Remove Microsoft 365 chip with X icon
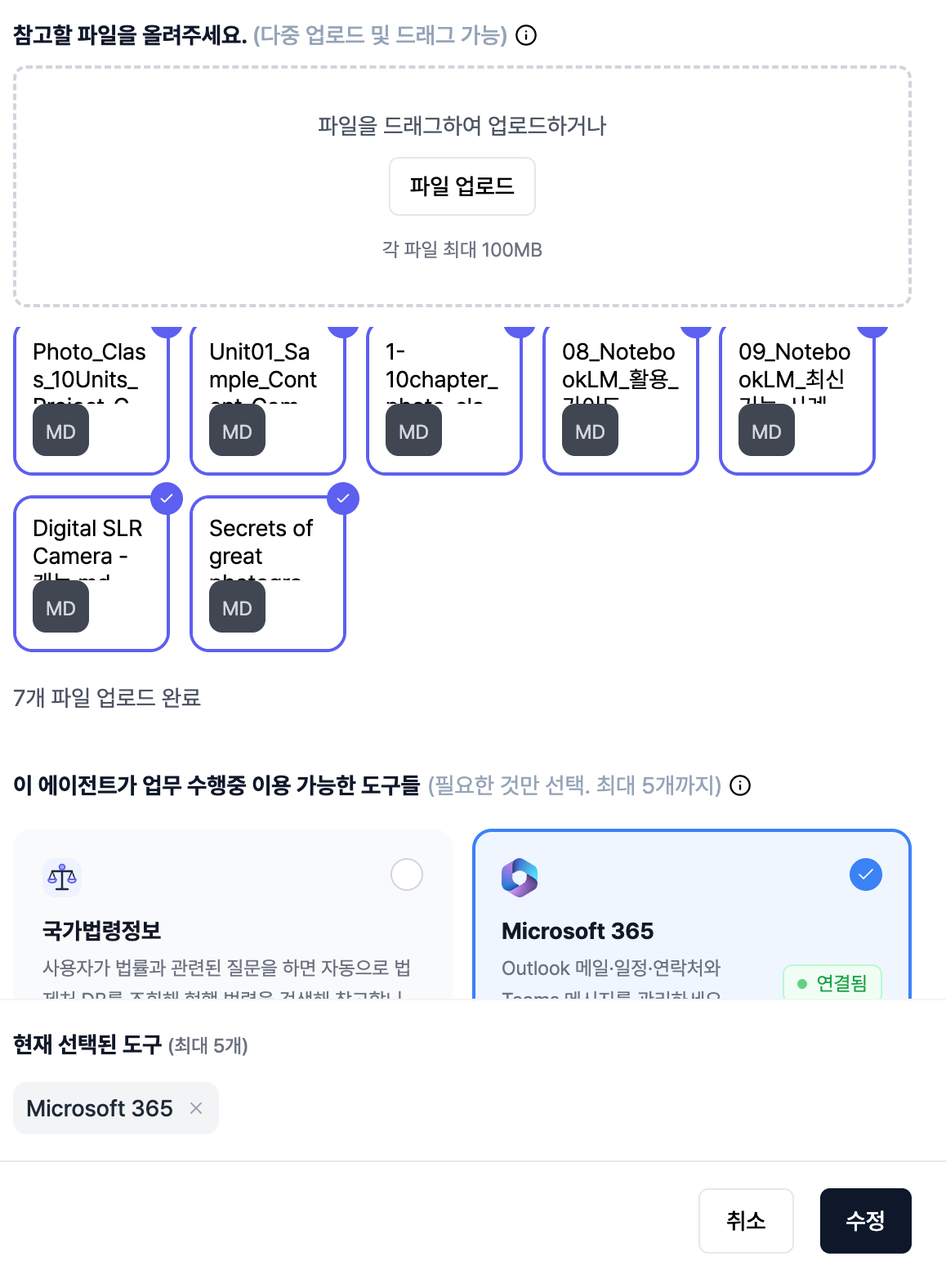 click(x=196, y=1108)
